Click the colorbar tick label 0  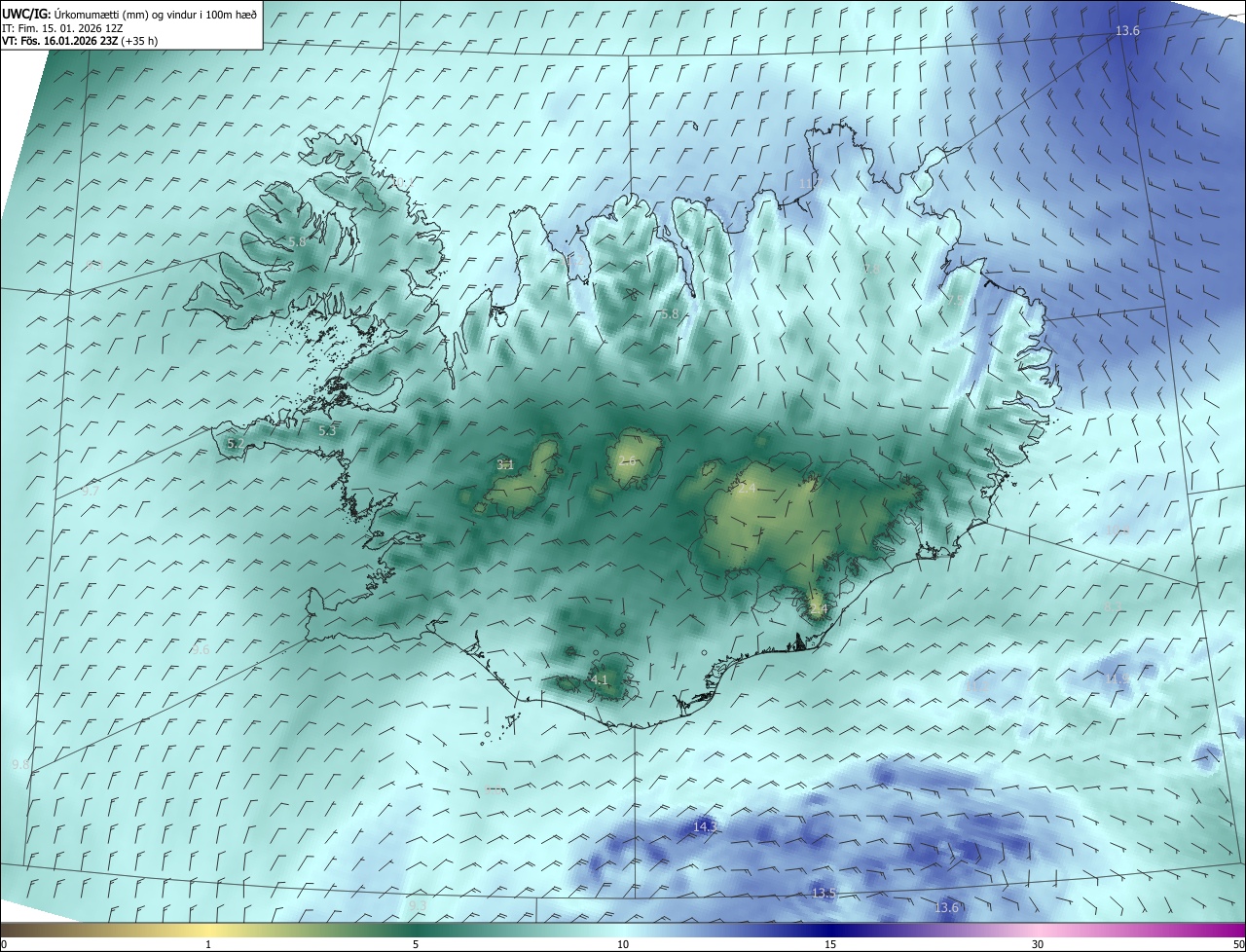click(4, 944)
